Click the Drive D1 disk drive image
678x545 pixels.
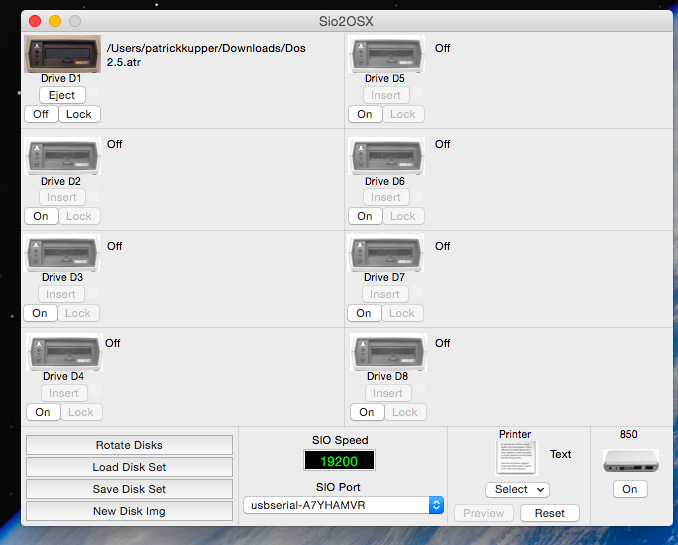point(63,54)
